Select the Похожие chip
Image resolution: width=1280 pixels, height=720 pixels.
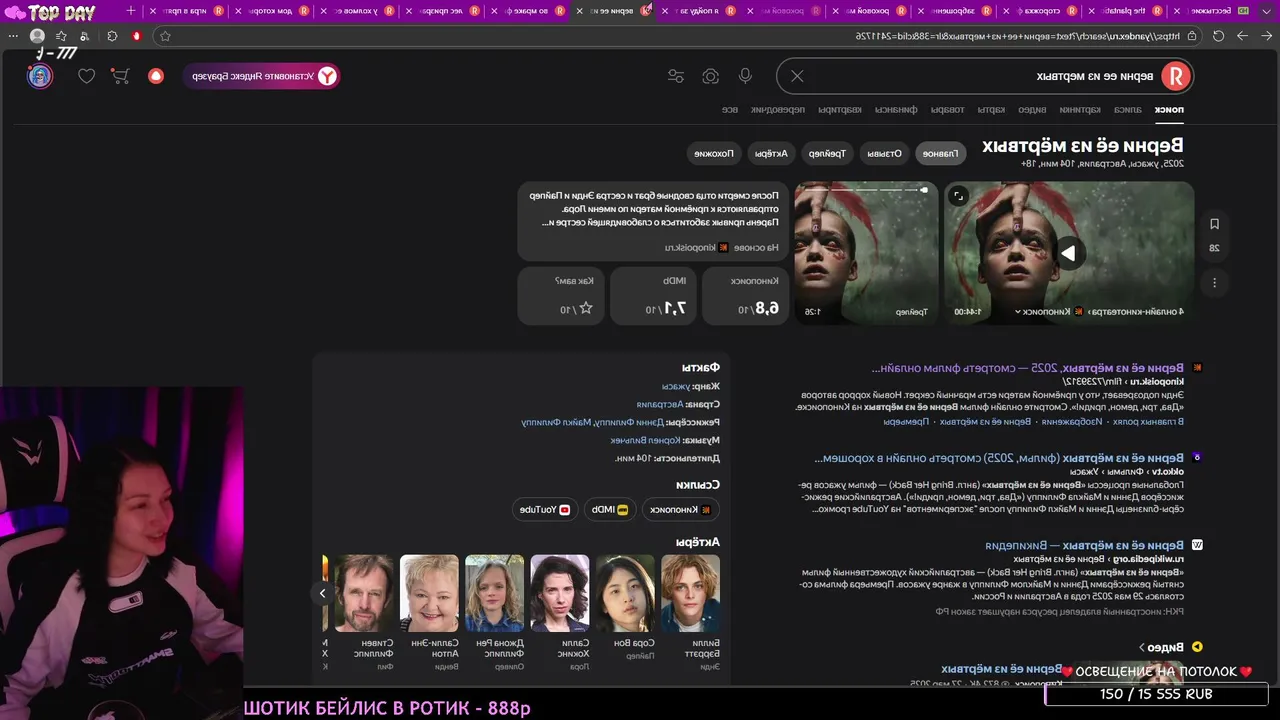(x=714, y=153)
